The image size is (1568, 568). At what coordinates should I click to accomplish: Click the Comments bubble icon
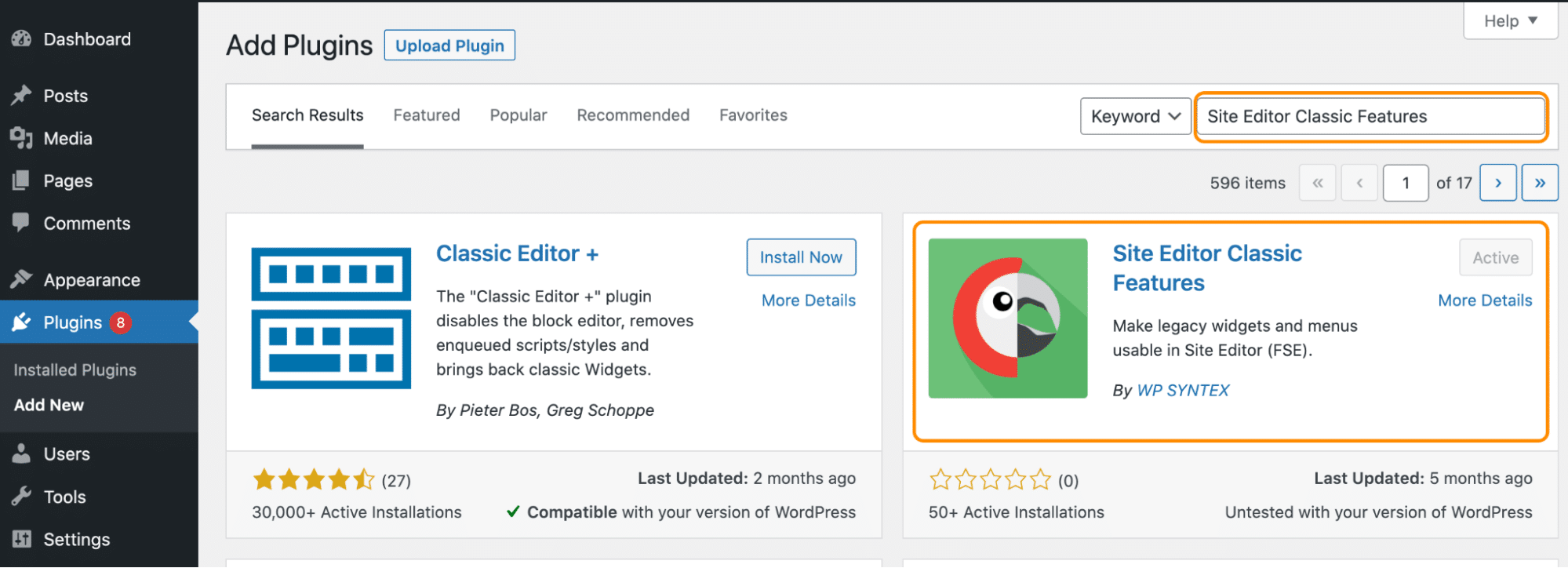[x=21, y=222]
